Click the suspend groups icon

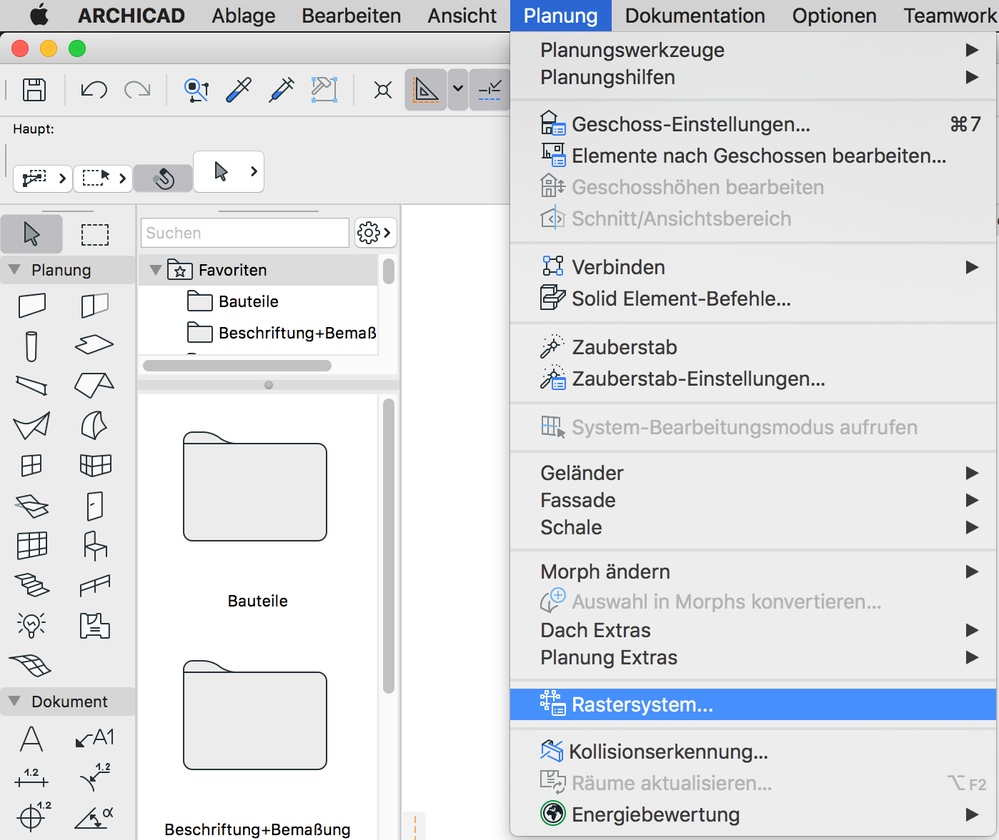pyautogui.click(x=383, y=90)
